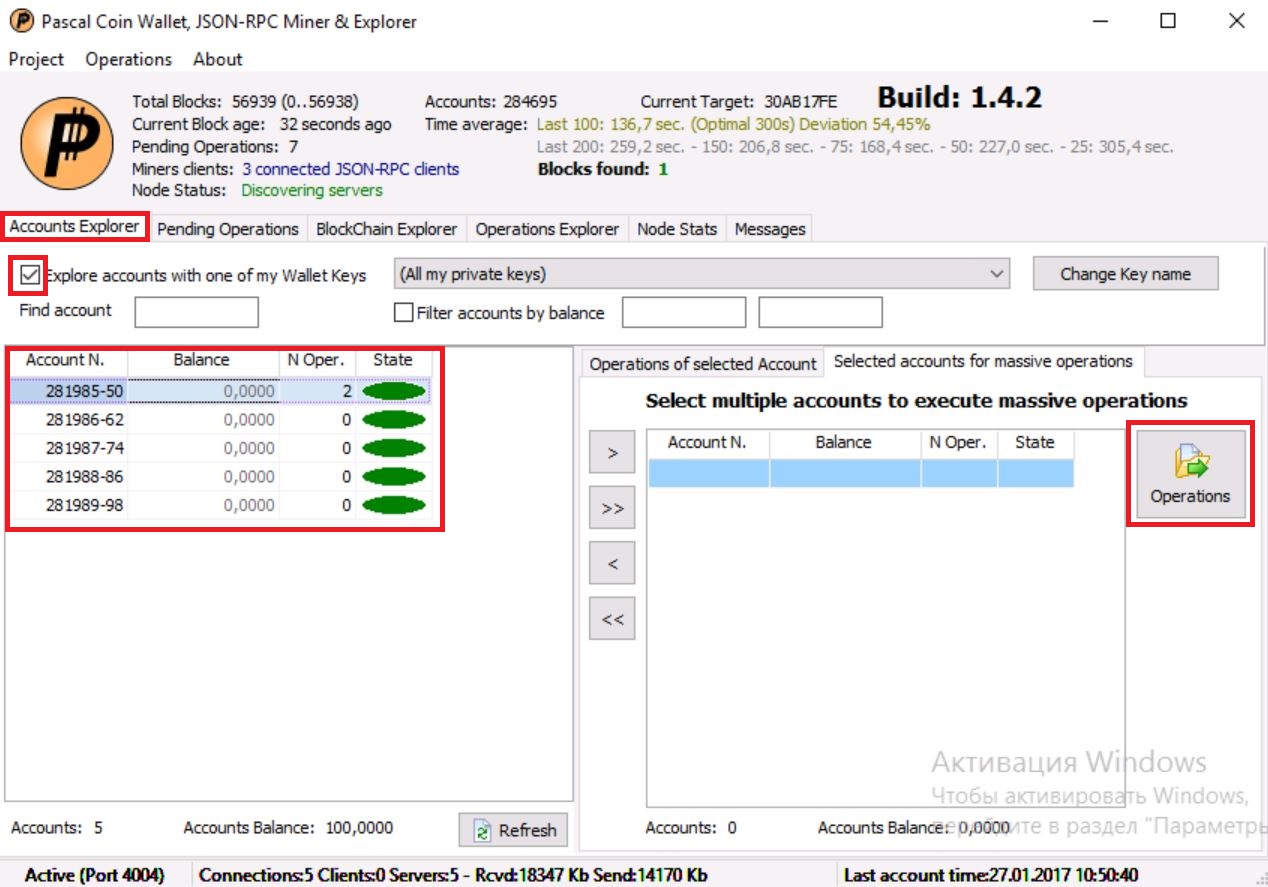The image size is (1268, 887).
Task: Open the '(All my private keys)' dropdown
Action: (702, 274)
